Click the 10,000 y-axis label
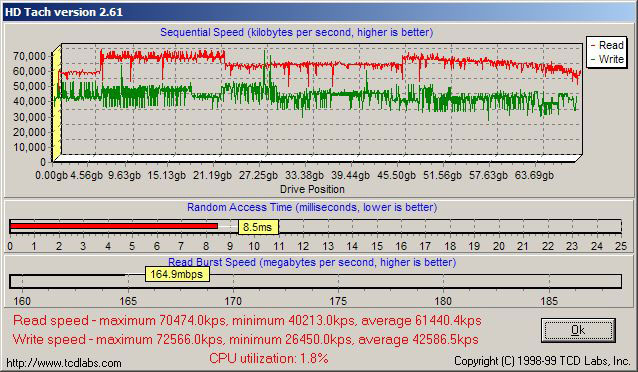The height and width of the screenshot is (372, 638). click(x=29, y=147)
